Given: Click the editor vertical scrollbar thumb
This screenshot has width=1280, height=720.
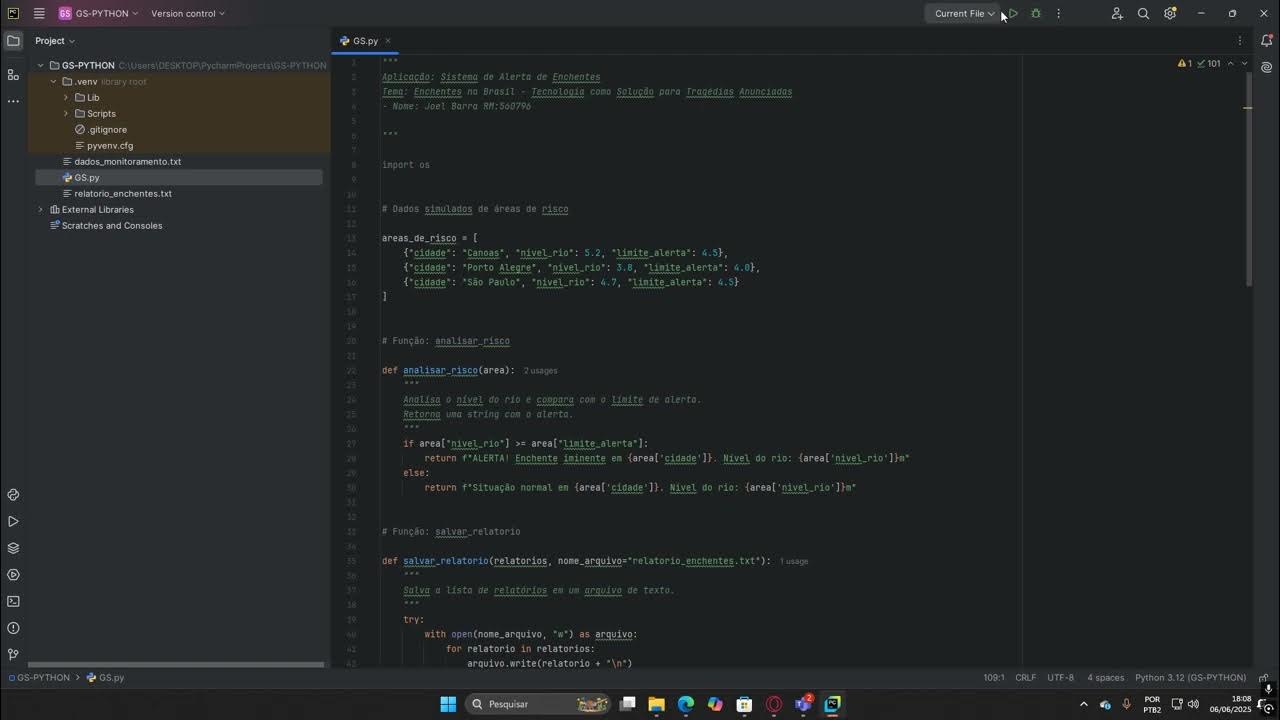Looking at the screenshot, I should pyautogui.click(x=1248, y=181).
